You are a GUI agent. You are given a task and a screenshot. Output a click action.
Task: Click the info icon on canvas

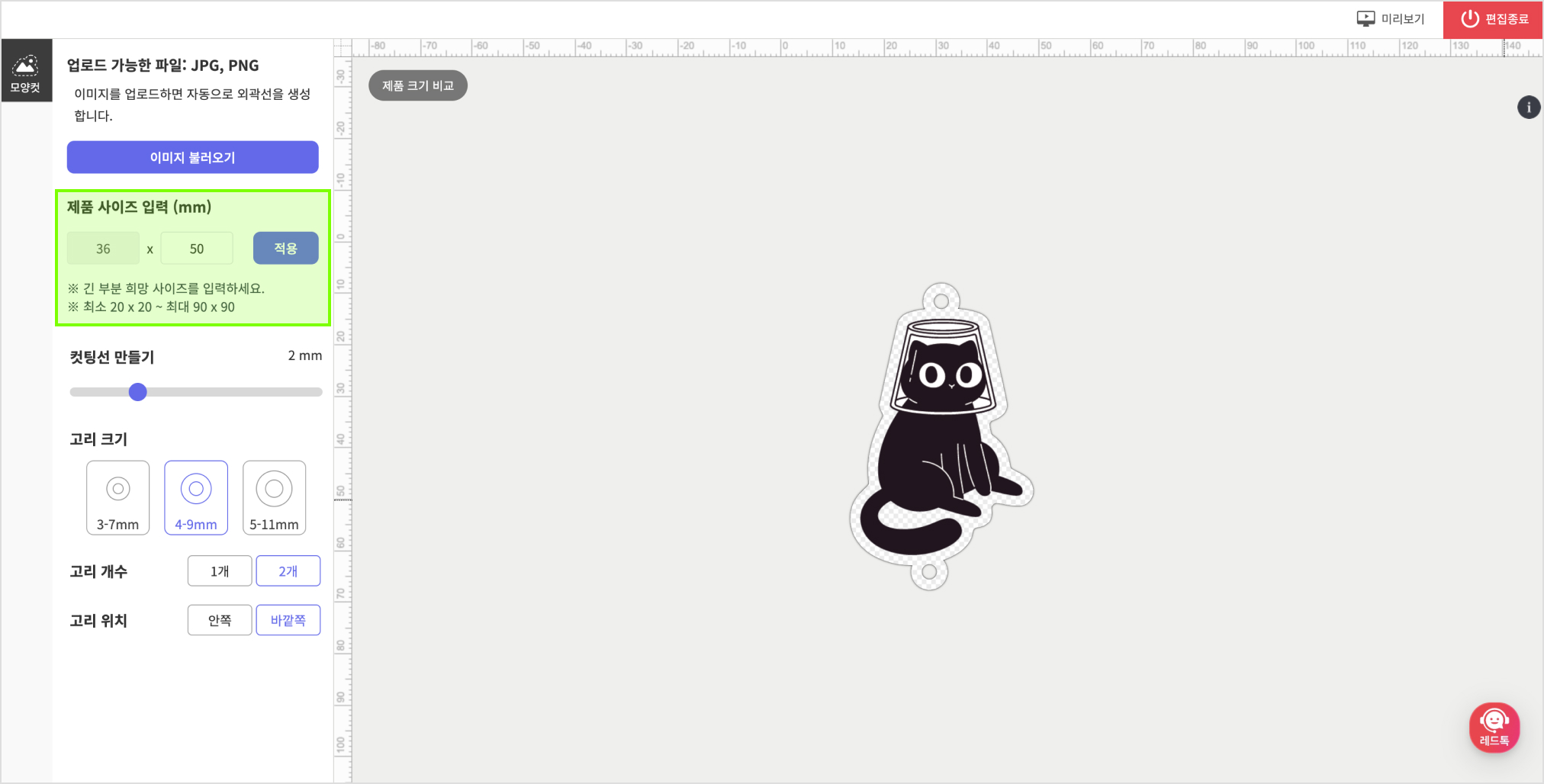coord(1528,108)
